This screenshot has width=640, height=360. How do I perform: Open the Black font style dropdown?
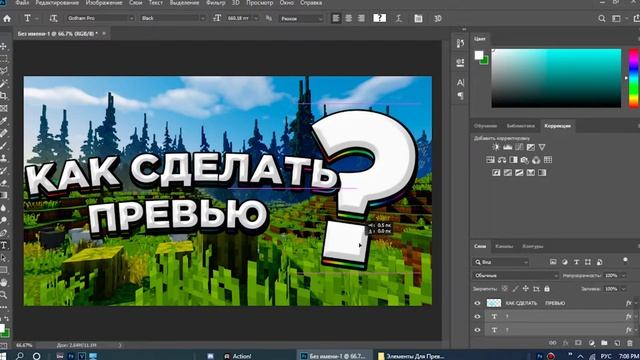pos(173,18)
